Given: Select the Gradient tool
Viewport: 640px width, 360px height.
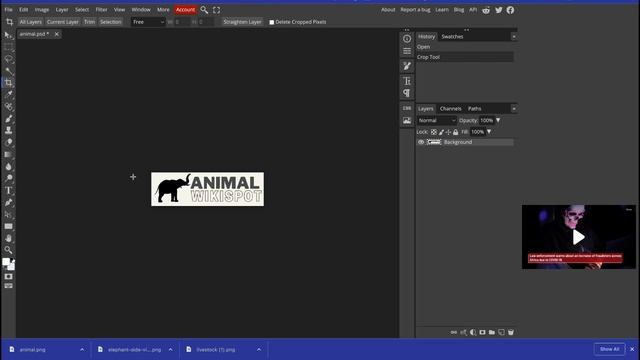Looking at the screenshot, I should (x=8, y=154).
